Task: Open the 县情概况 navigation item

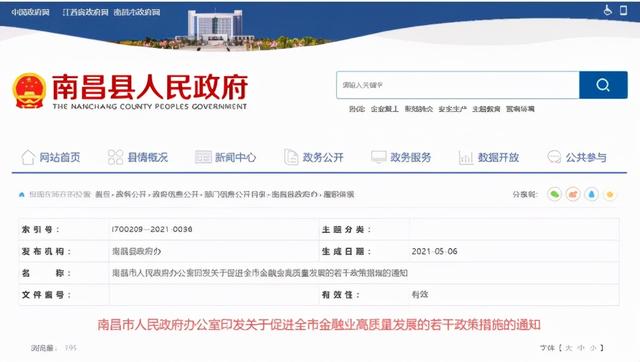Action: (138, 157)
